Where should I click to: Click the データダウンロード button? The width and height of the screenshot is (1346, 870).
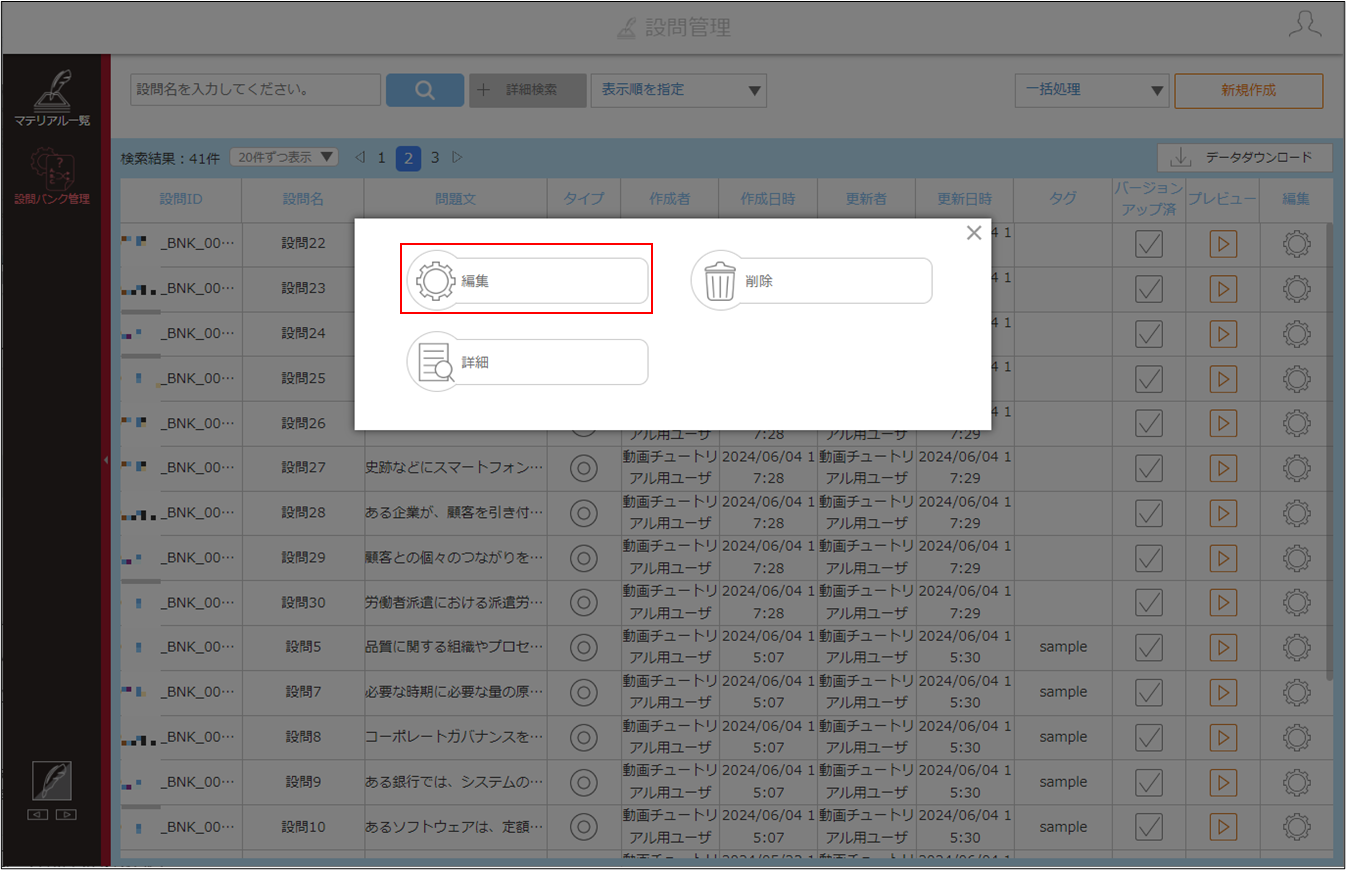pyautogui.click(x=1245, y=158)
